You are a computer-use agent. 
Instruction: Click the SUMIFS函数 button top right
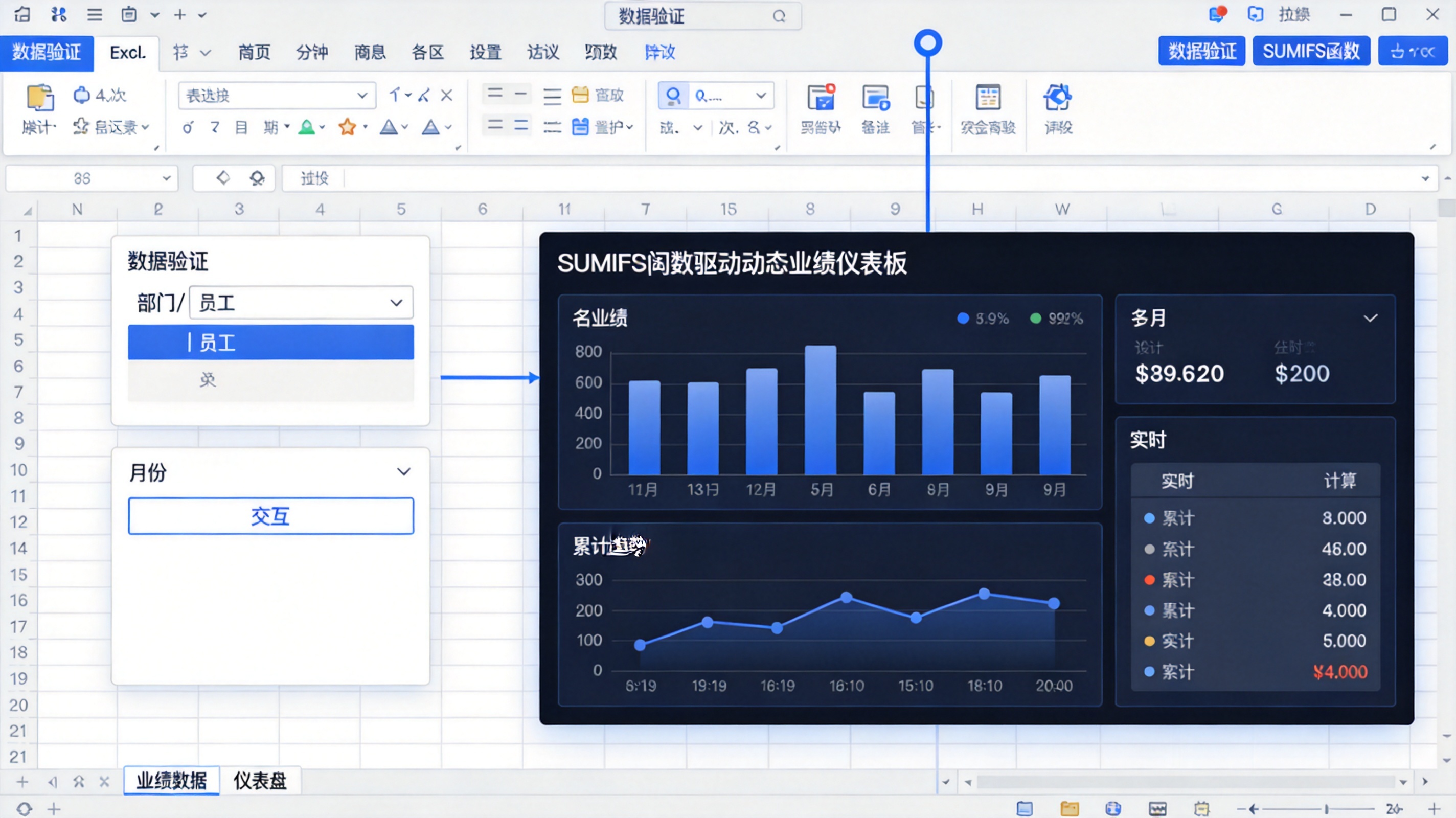tap(1311, 51)
